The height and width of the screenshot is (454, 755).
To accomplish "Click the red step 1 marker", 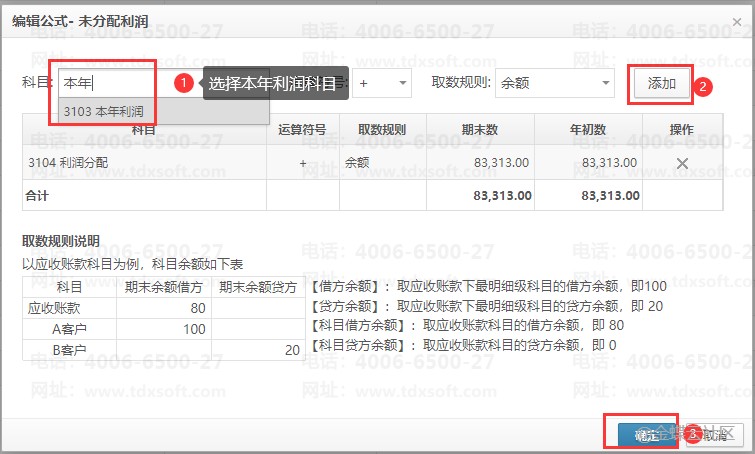I will pyautogui.click(x=183, y=84).
